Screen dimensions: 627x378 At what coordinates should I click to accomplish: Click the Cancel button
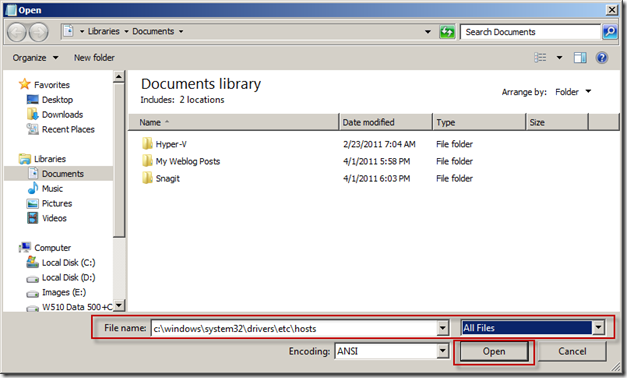point(572,351)
